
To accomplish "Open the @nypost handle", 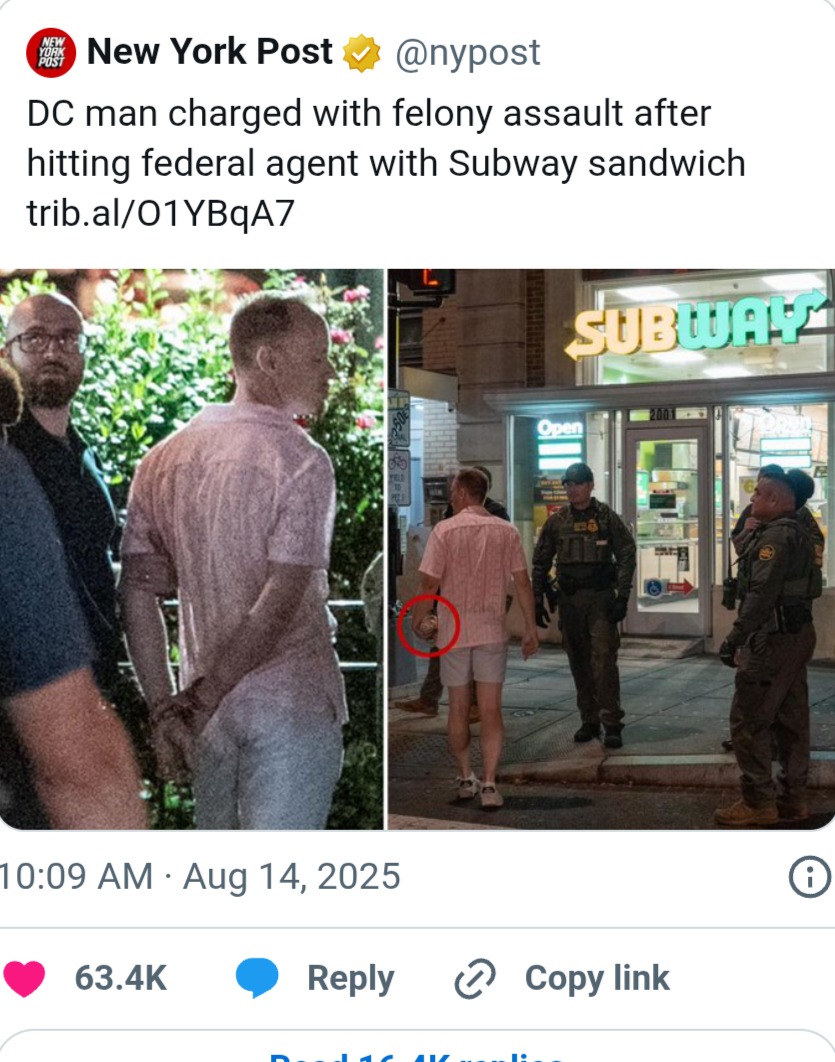I will point(468,52).
